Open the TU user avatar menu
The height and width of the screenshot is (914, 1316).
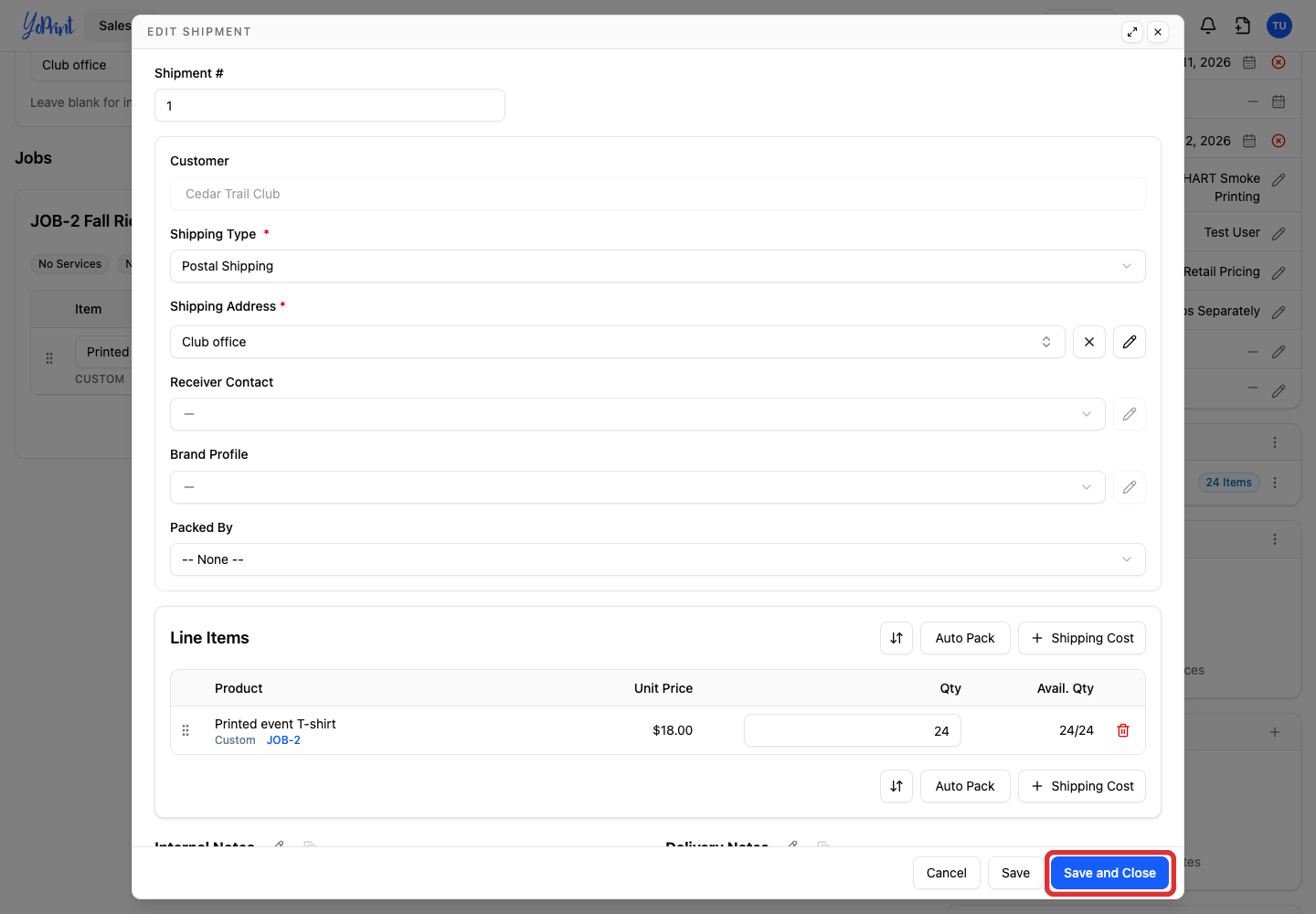(1279, 26)
